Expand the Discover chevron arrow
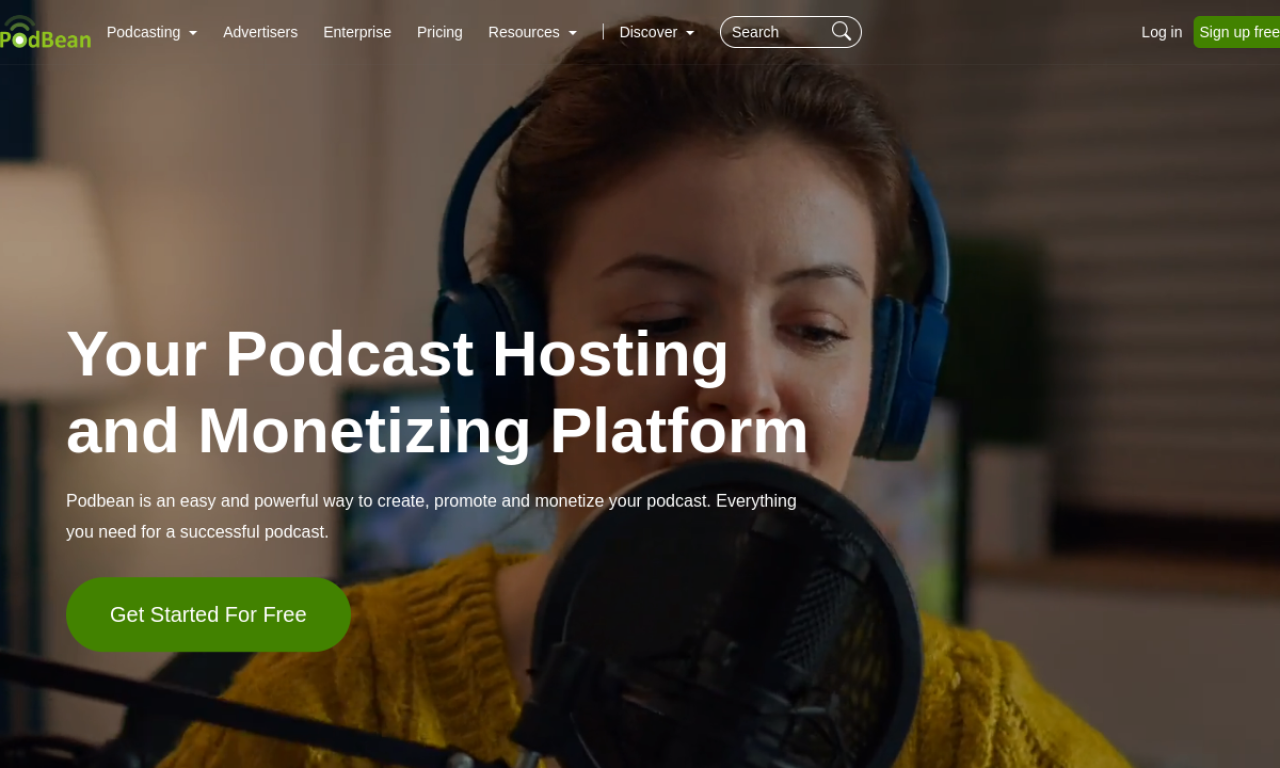 (690, 34)
